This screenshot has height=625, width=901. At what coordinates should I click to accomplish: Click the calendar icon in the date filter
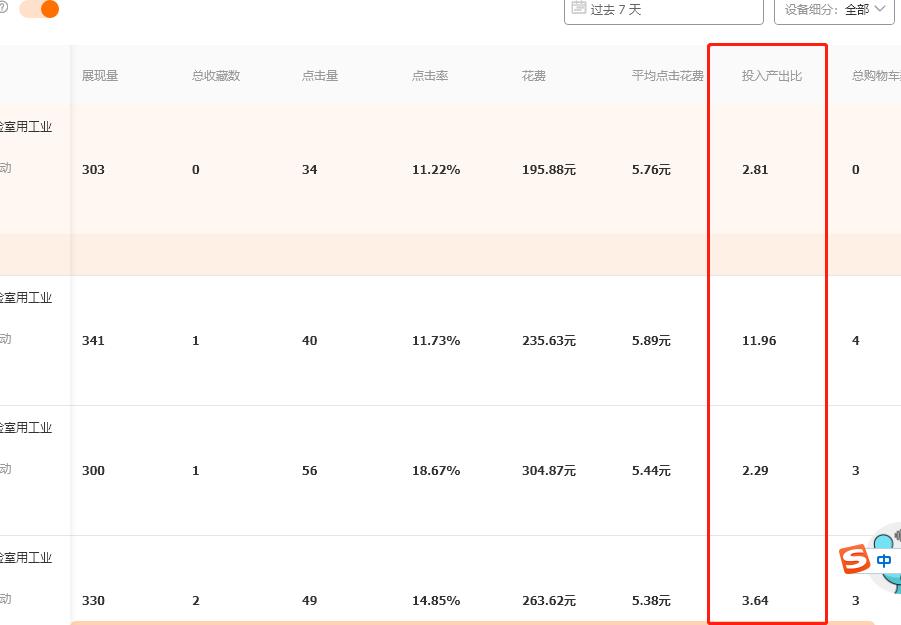pos(578,8)
